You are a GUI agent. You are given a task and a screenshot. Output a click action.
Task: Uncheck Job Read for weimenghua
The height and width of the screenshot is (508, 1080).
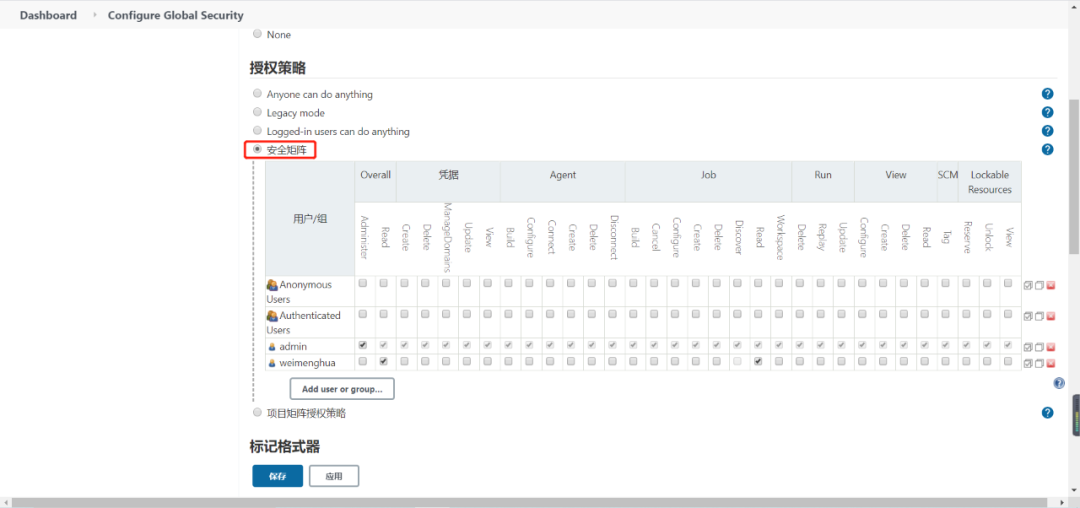coord(758,361)
